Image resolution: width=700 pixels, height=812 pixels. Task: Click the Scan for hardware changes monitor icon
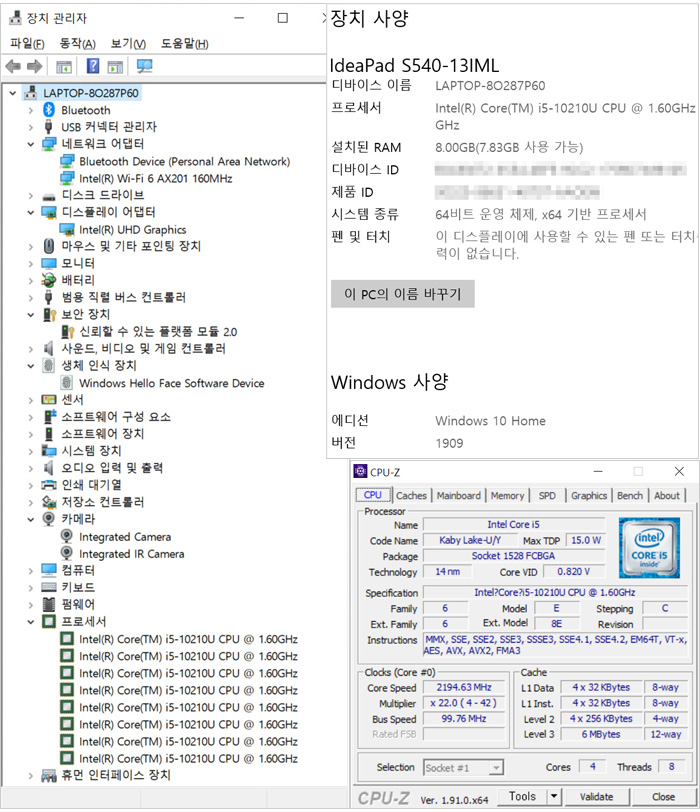coord(144,67)
